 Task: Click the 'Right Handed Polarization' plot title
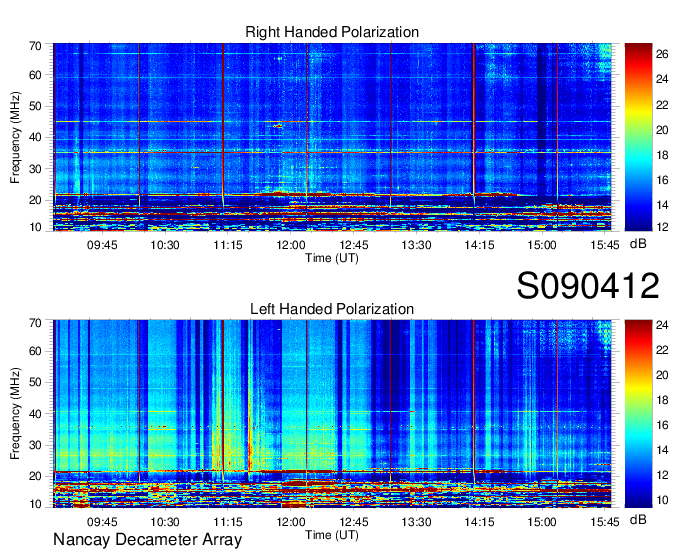332,32
